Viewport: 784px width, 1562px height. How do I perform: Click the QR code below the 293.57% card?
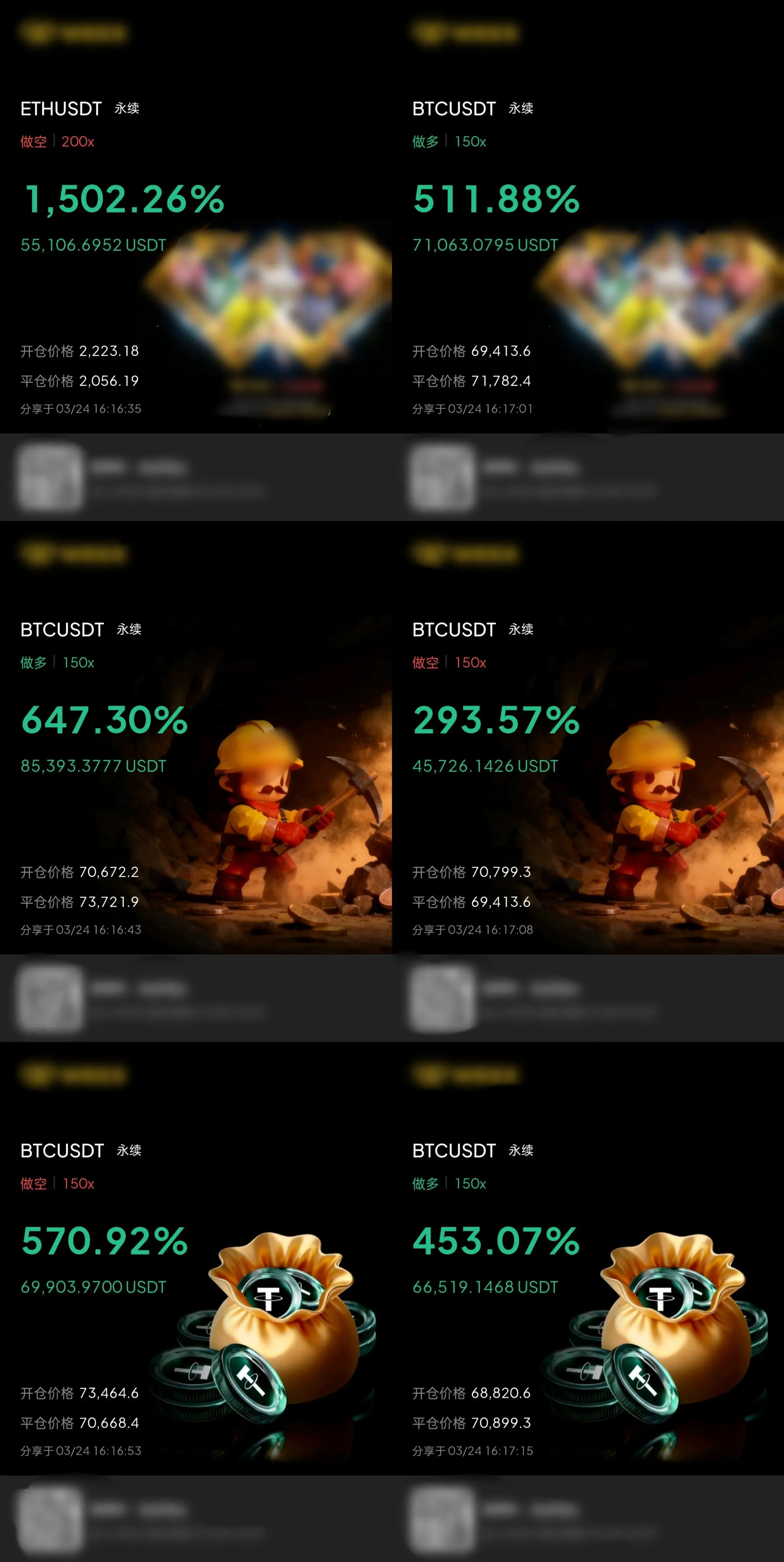click(442, 998)
